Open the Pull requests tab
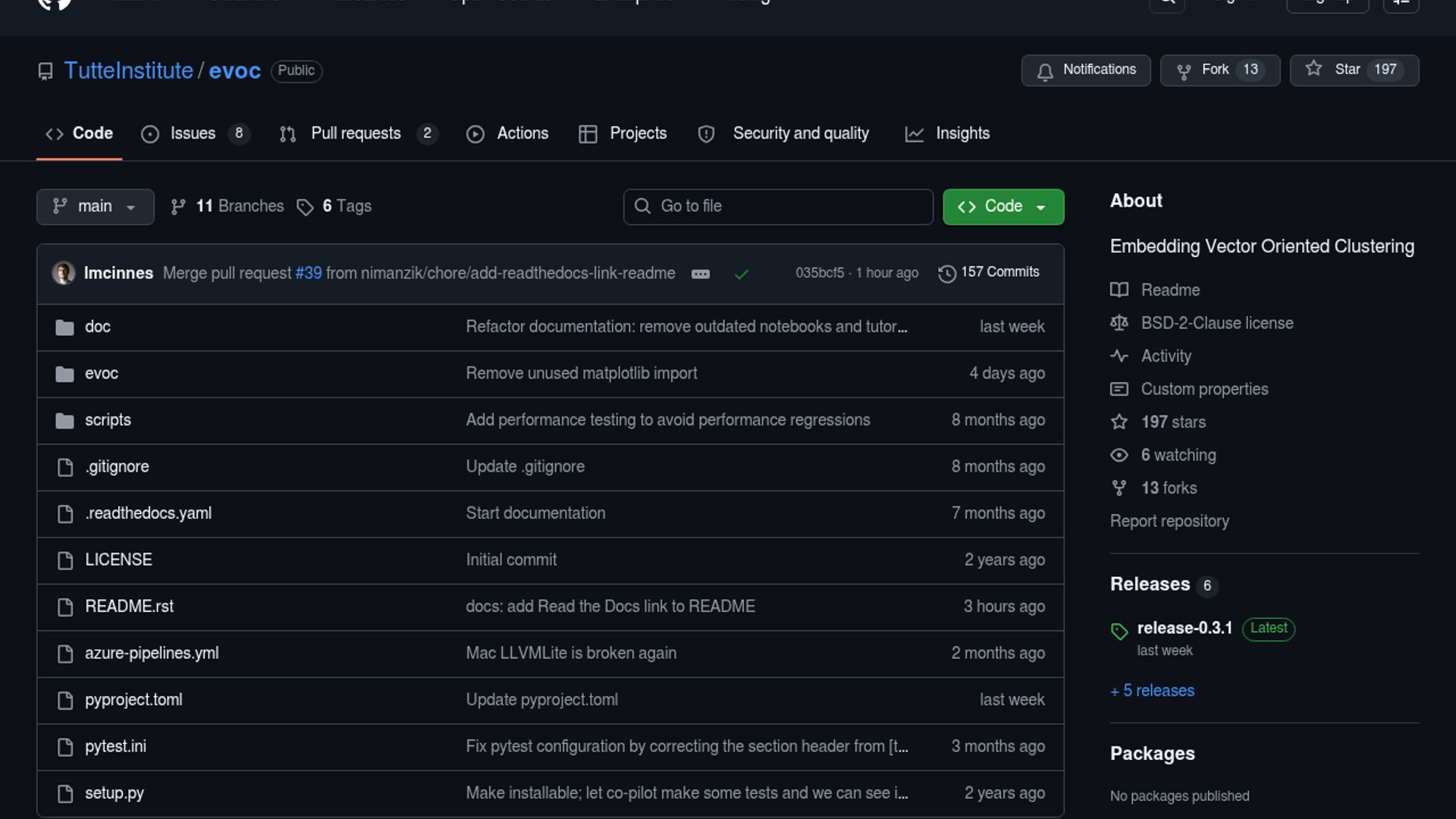Image resolution: width=1456 pixels, height=819 pixels. click(x=356, y=133)
